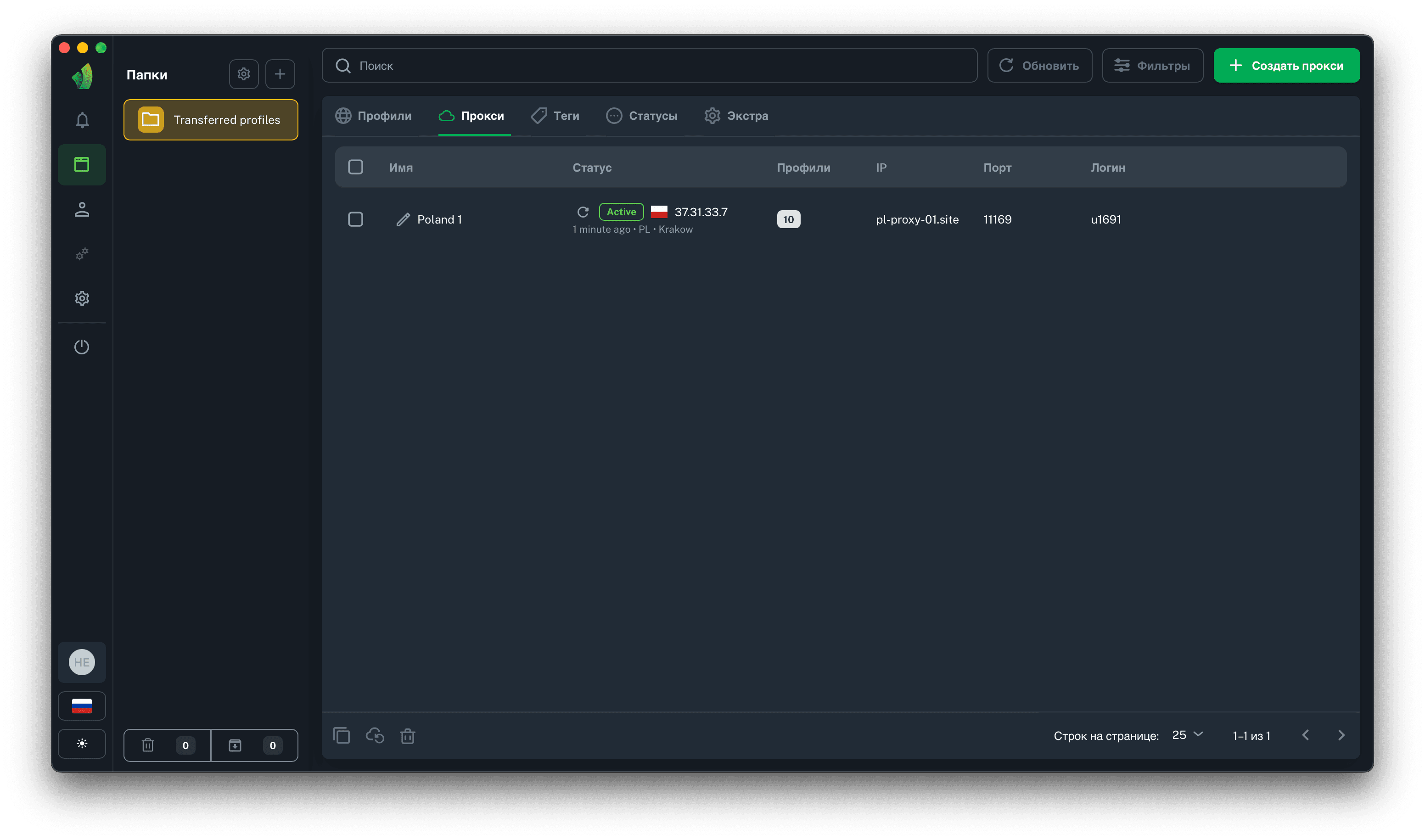Click the copy icon in the bottom toolbar
1425x840 pixels.
coord(342,735)
